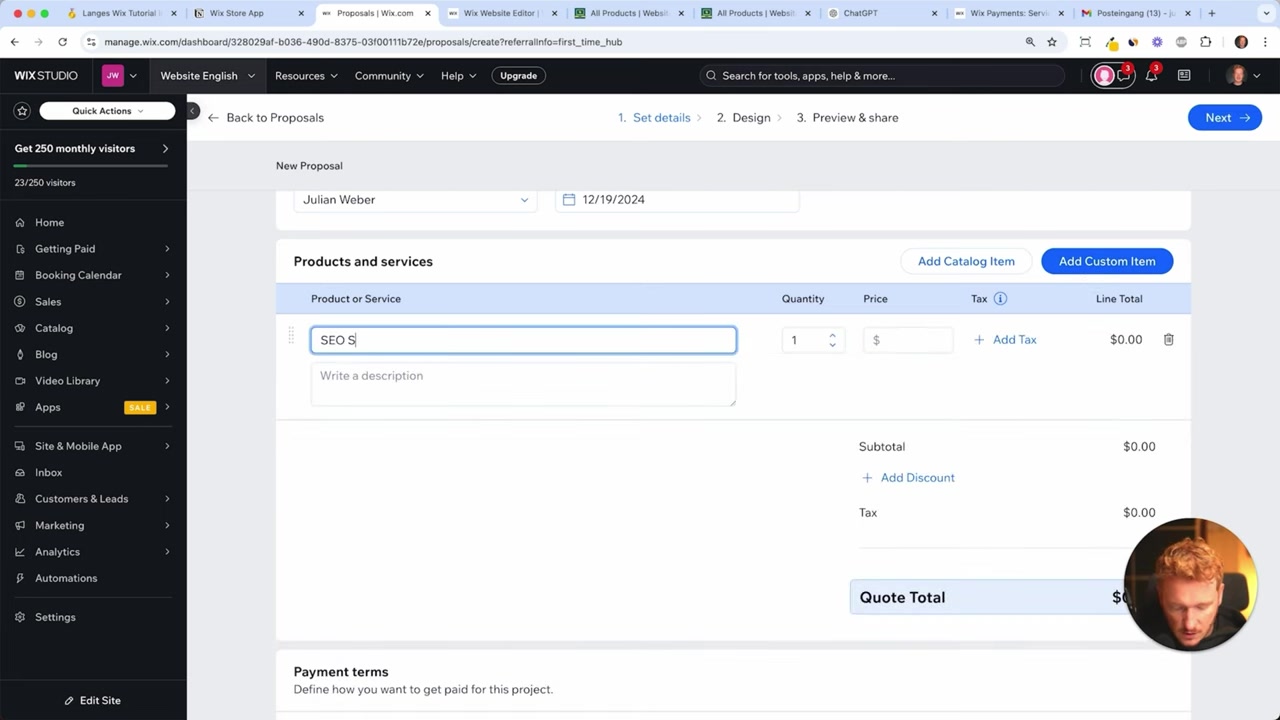This screenshot has width=1280, height=720.
Task: Bookmark this page with the star icon
Action: (x=1052, y=42)
